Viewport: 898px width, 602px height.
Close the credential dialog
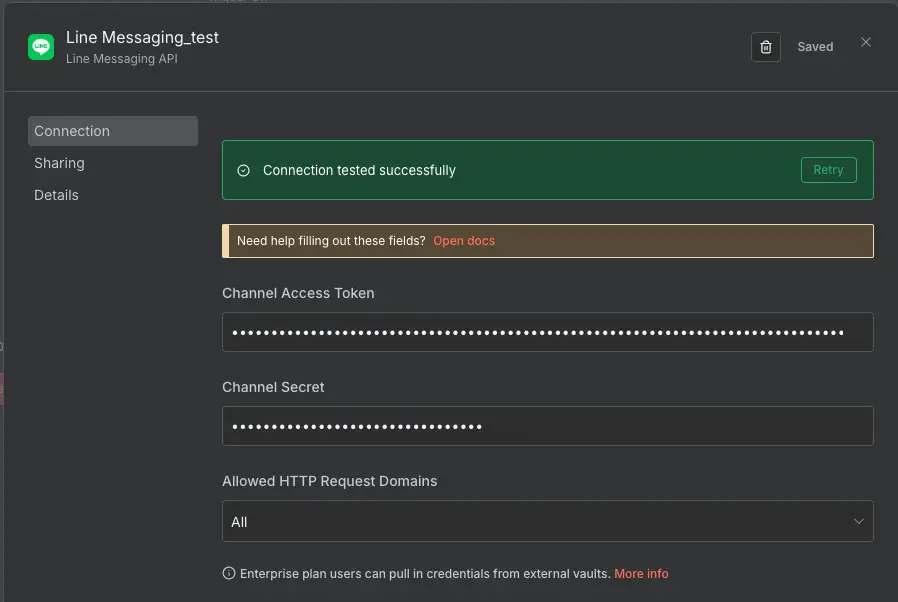coord(866,42)
